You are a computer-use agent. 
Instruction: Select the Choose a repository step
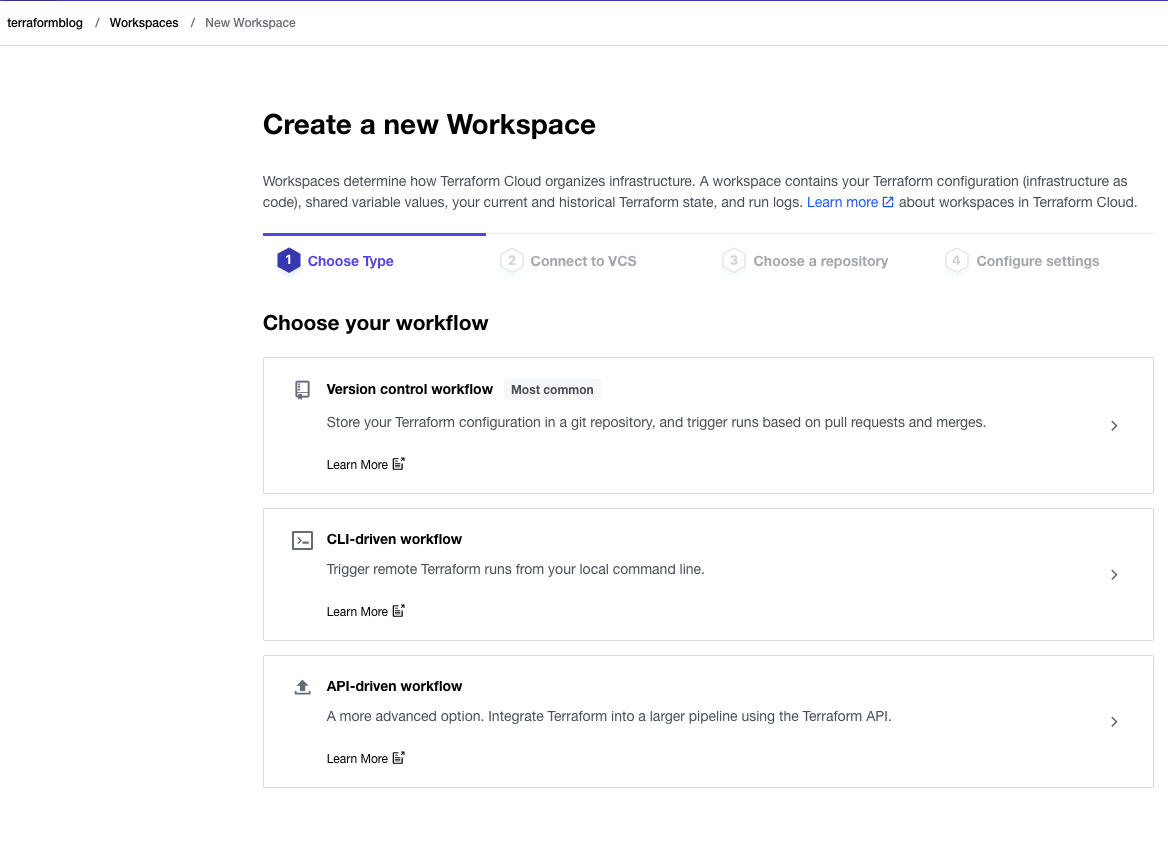820,260
